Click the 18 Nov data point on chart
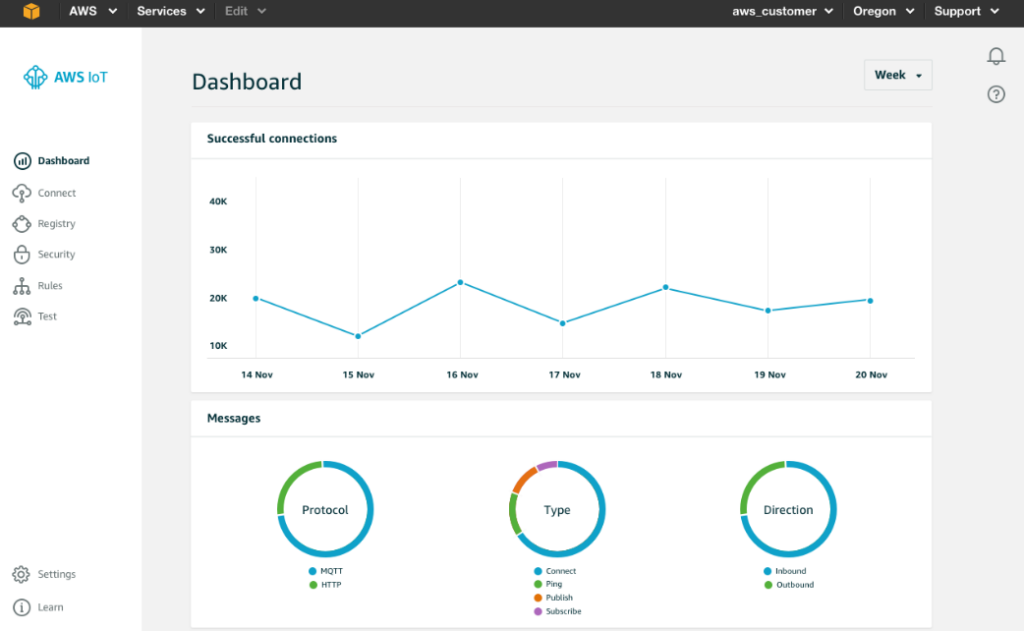1024x631 pixels. click(x=665, y=287)
